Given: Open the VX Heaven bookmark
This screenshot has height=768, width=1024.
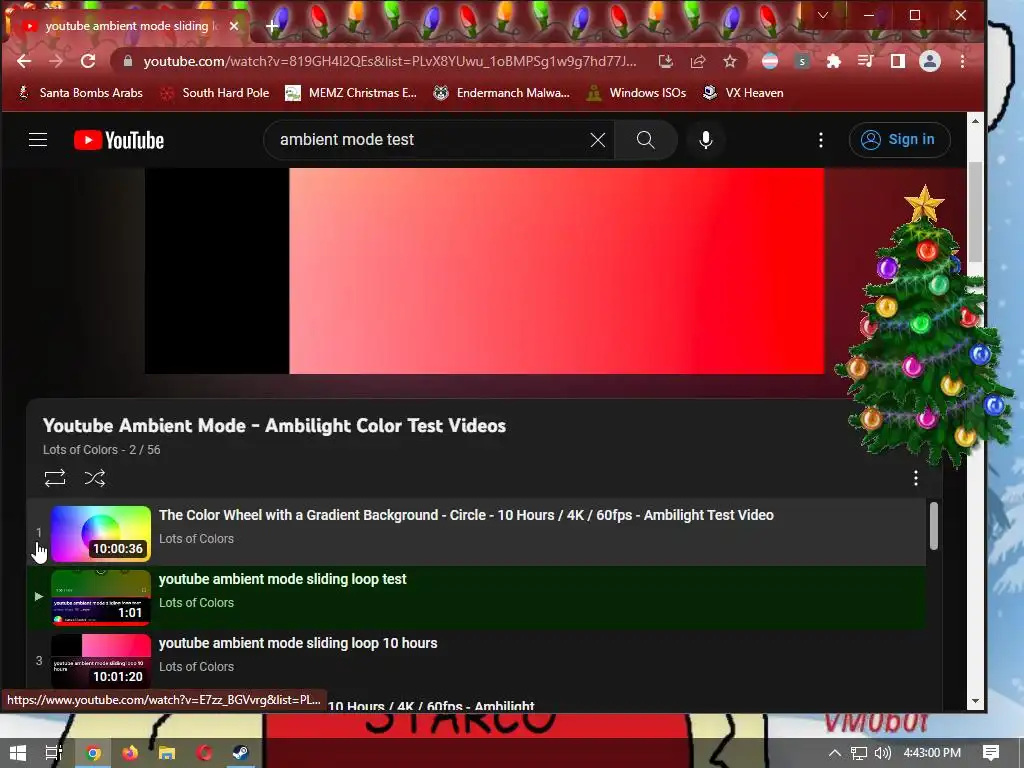Looking at the screenshot, I should pos(743,93).
